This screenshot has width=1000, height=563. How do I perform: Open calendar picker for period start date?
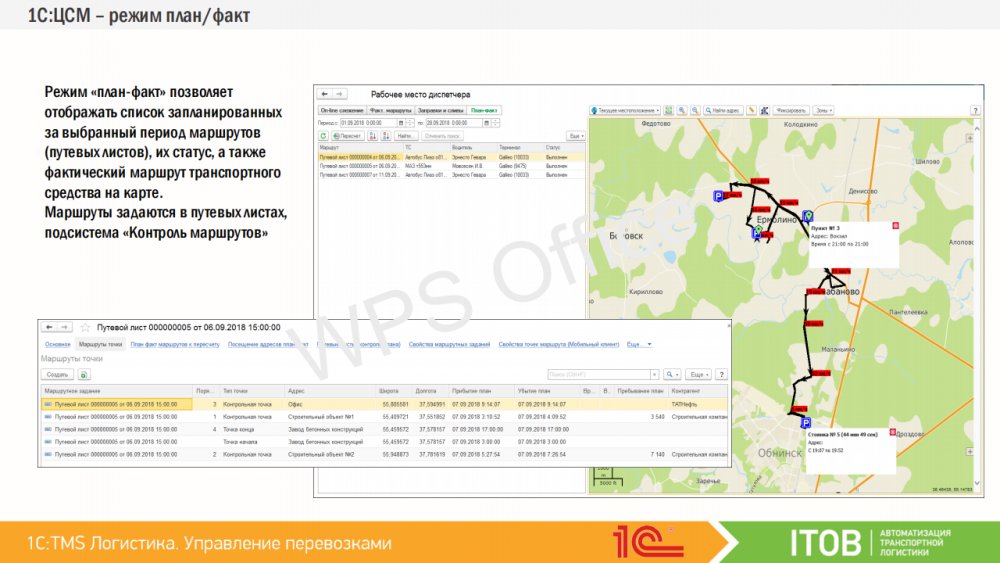click(400, 122)
